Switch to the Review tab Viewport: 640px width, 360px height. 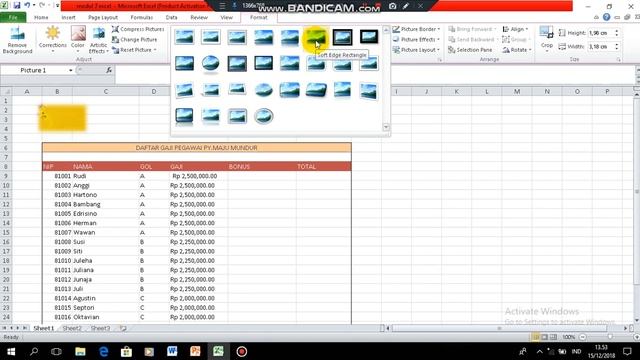(199, 18)
